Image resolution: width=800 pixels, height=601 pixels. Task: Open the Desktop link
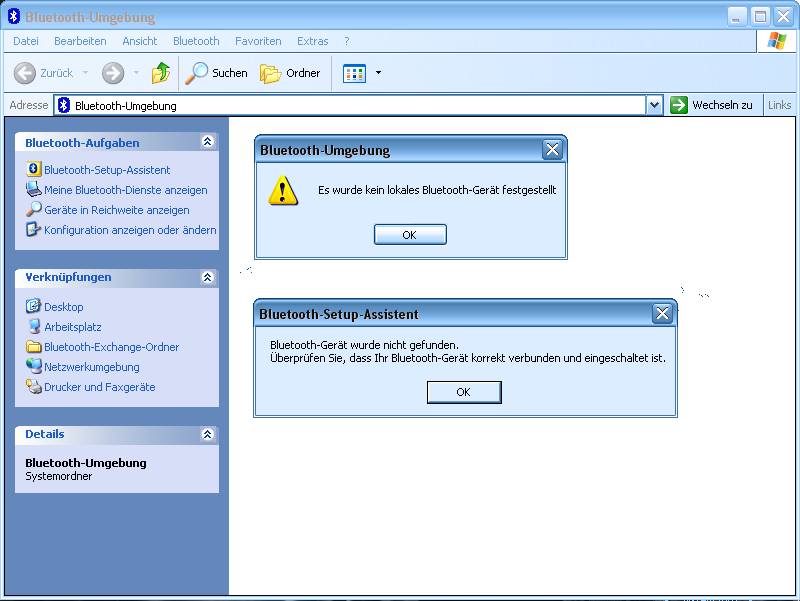[63, 307]
